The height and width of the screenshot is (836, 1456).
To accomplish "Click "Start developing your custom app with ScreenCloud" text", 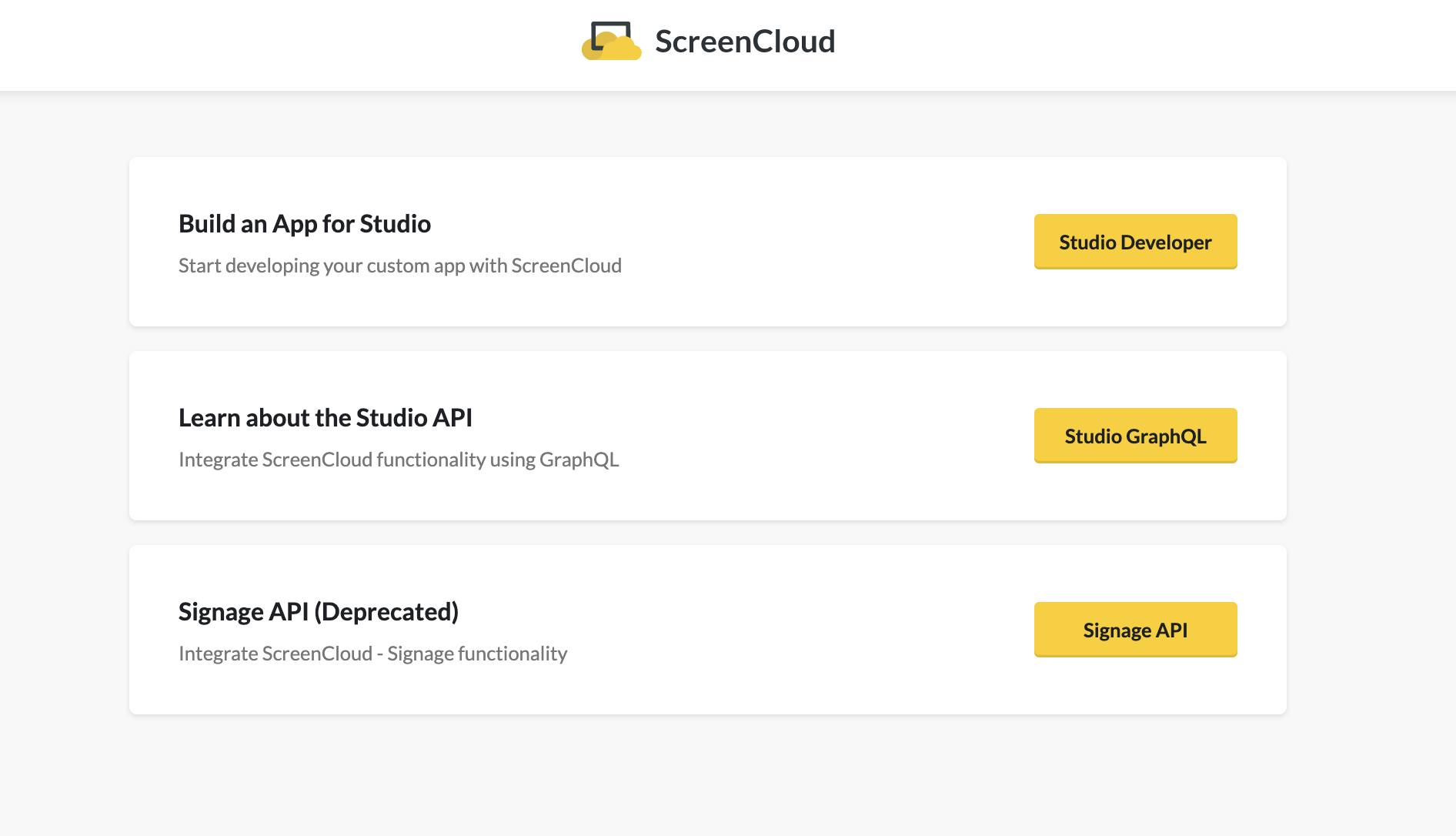I will coord(400,266).
